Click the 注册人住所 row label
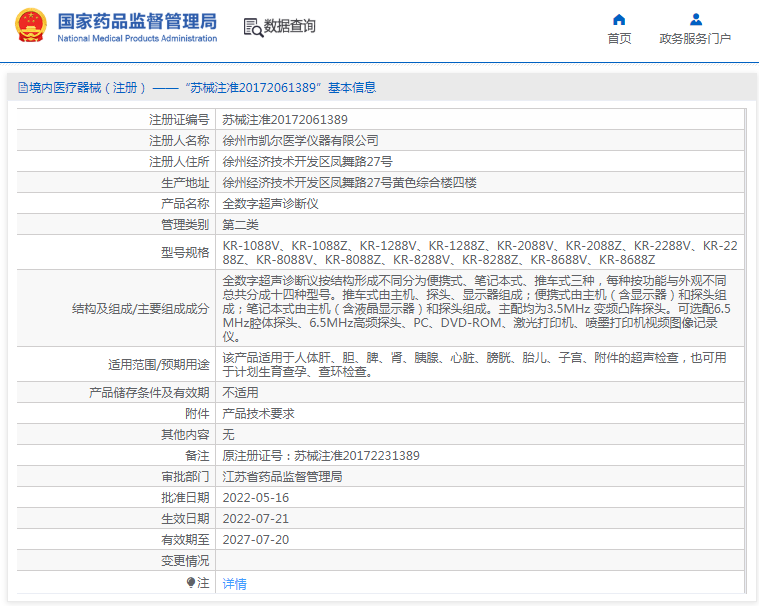Image resolution: width=759 pixels, height=606 pixels. (x=179, y=162)
